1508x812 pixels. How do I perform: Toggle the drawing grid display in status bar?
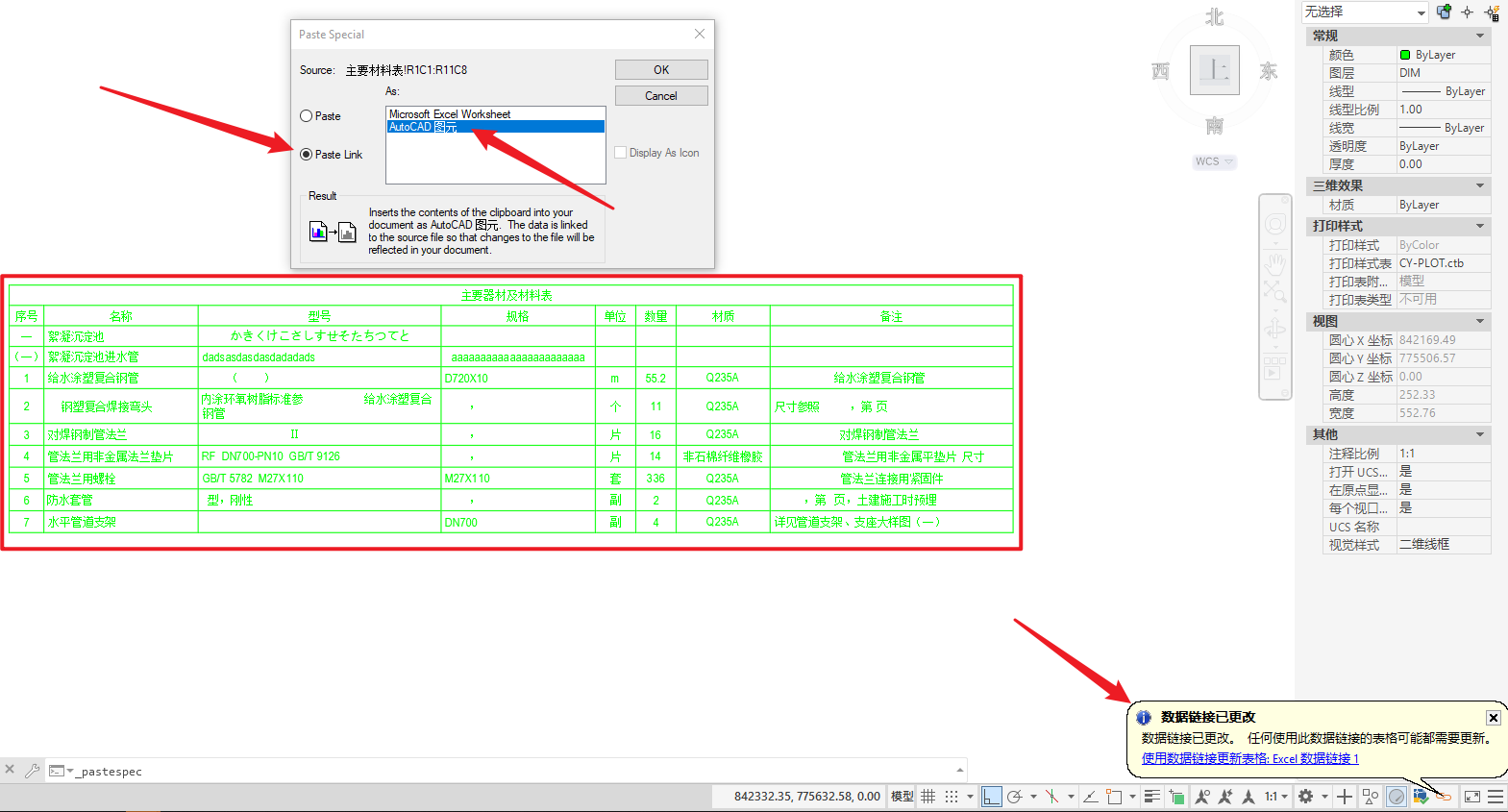coord(927,797)
